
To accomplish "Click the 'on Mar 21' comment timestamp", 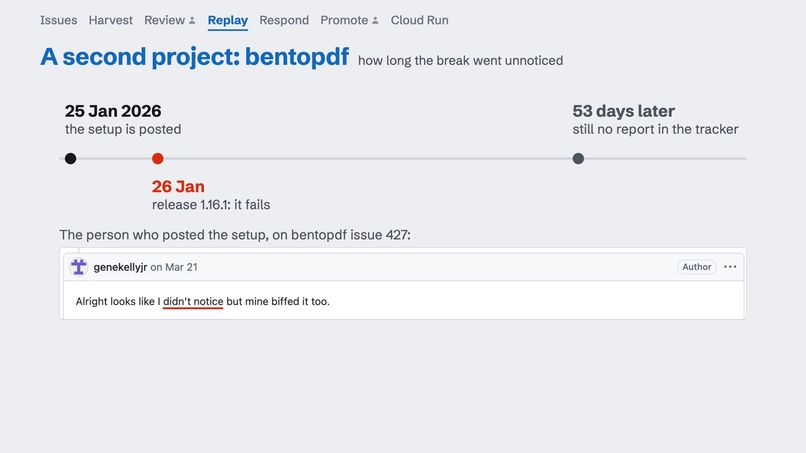I will tap(174, 267).
